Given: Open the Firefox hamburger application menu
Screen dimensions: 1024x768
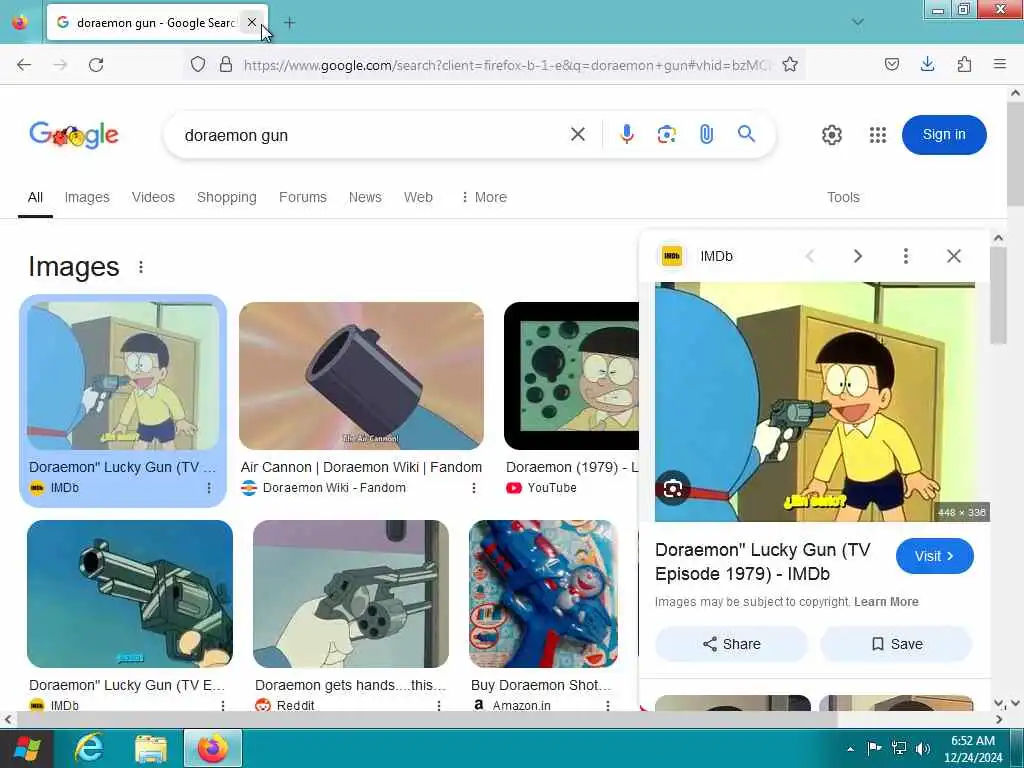Looking at the screenshot, I should pos(1000,64).
